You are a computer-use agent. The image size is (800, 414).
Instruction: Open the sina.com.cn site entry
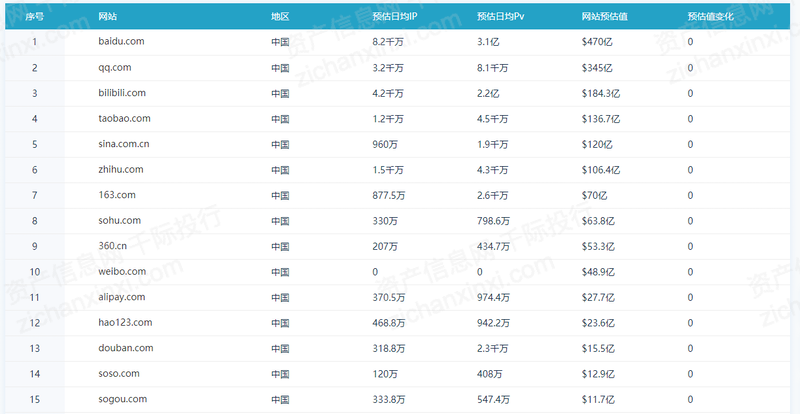coord(124,143)
